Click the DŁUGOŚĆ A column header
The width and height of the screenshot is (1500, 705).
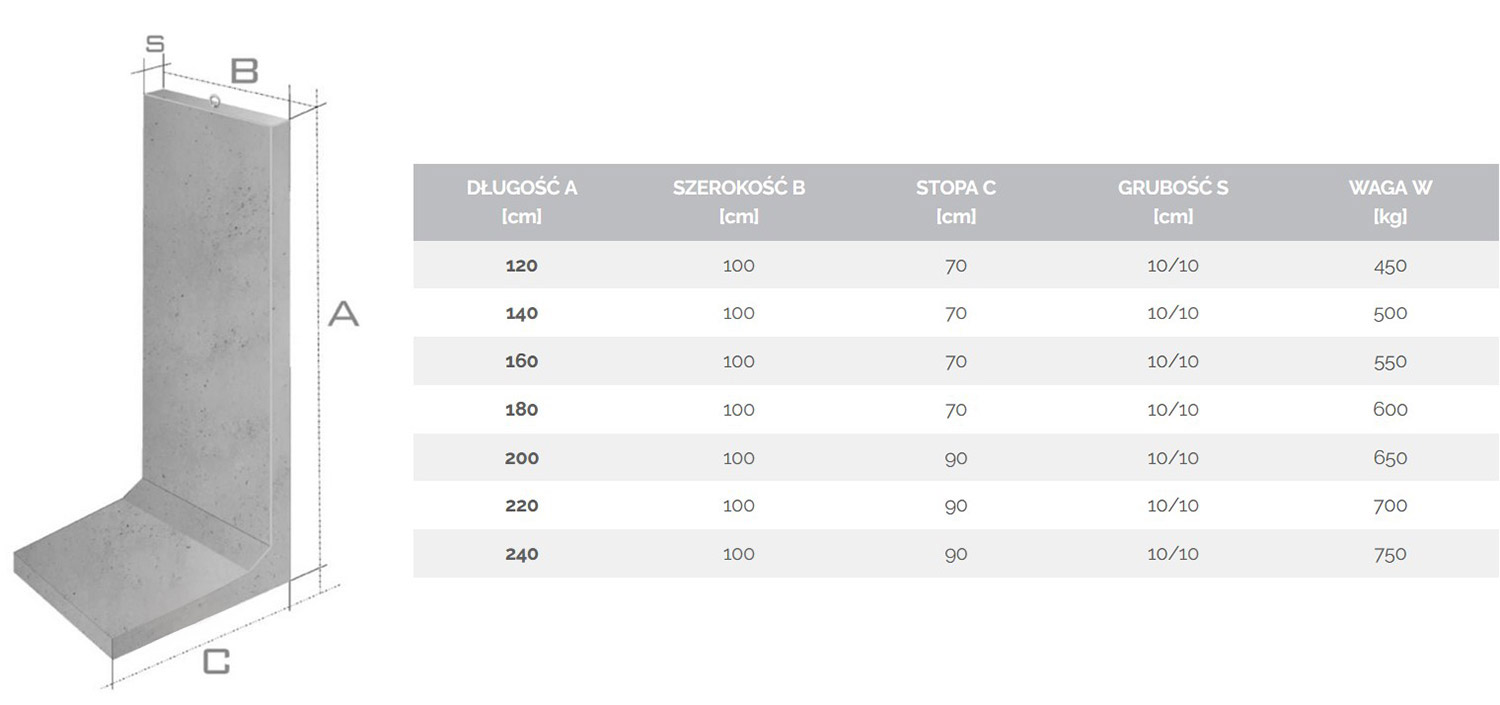click(521, 201)
